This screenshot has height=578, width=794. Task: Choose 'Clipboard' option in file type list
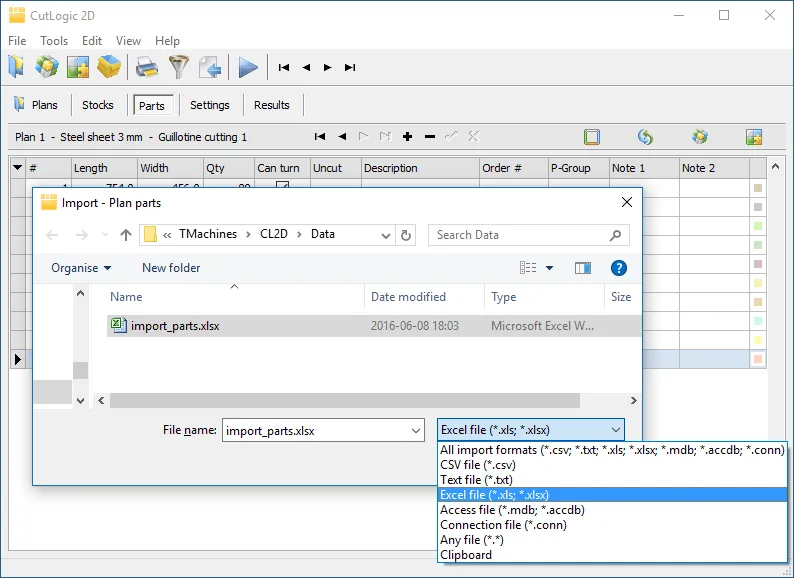pyautogui.click(x=466, y=555)
